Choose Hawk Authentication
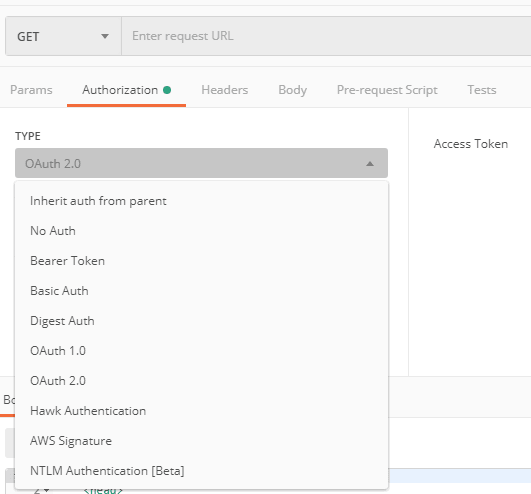 tap(201, 411)
